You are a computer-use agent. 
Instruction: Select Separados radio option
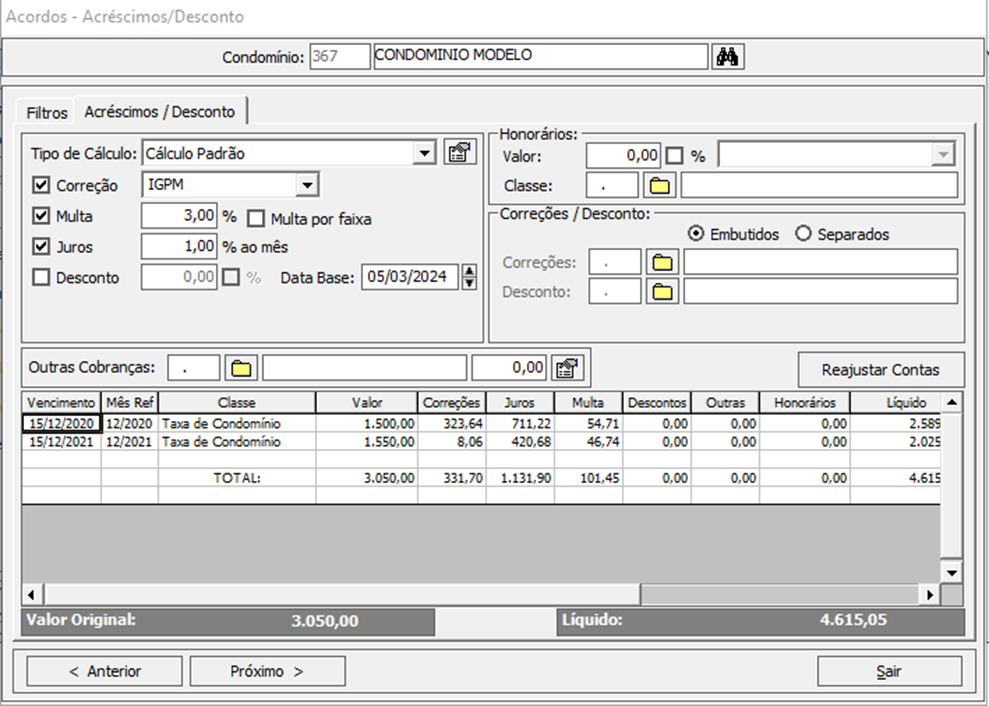(x=803, y=234)
